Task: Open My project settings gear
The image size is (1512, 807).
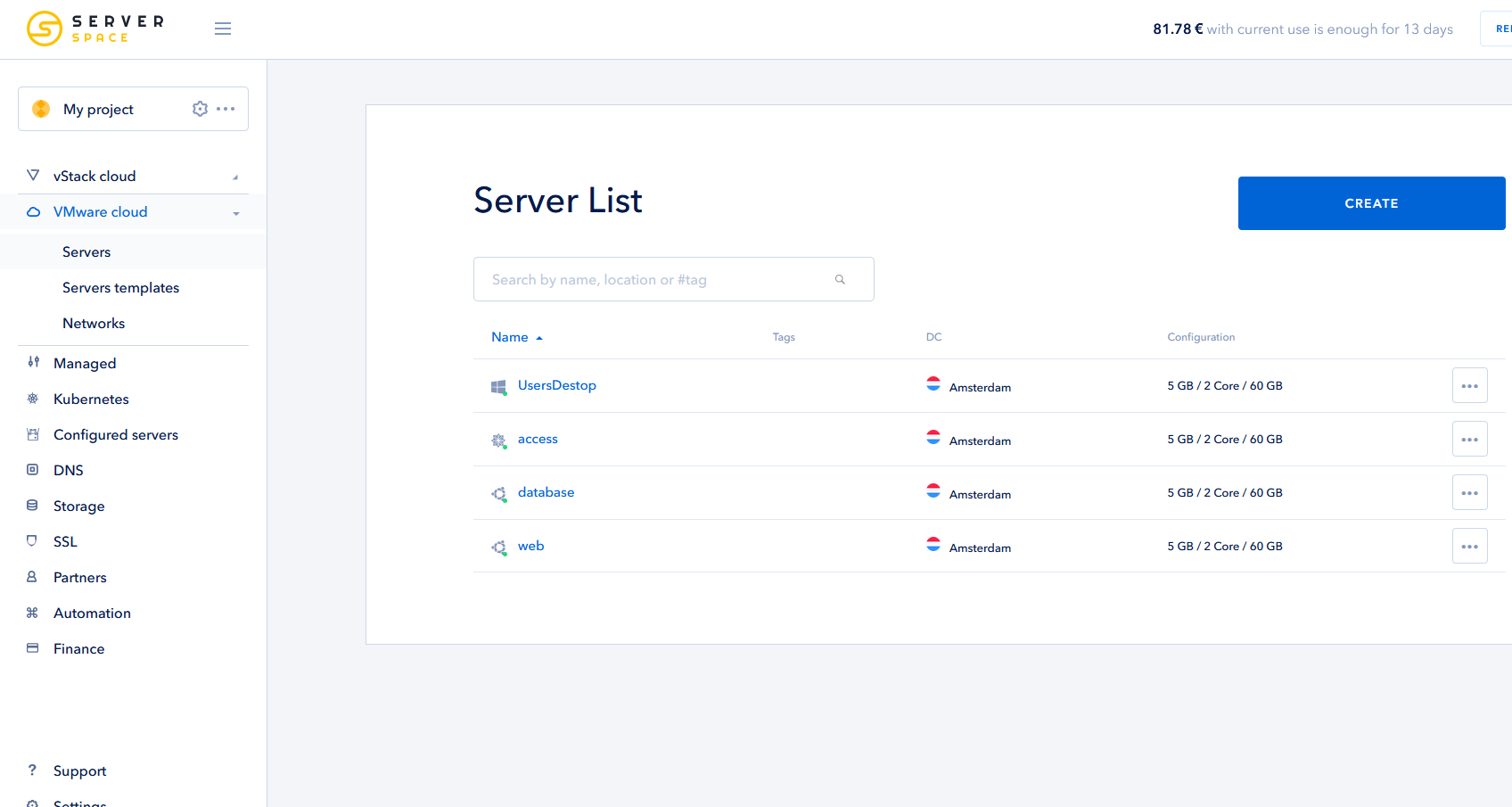Action: click(200, 108)
